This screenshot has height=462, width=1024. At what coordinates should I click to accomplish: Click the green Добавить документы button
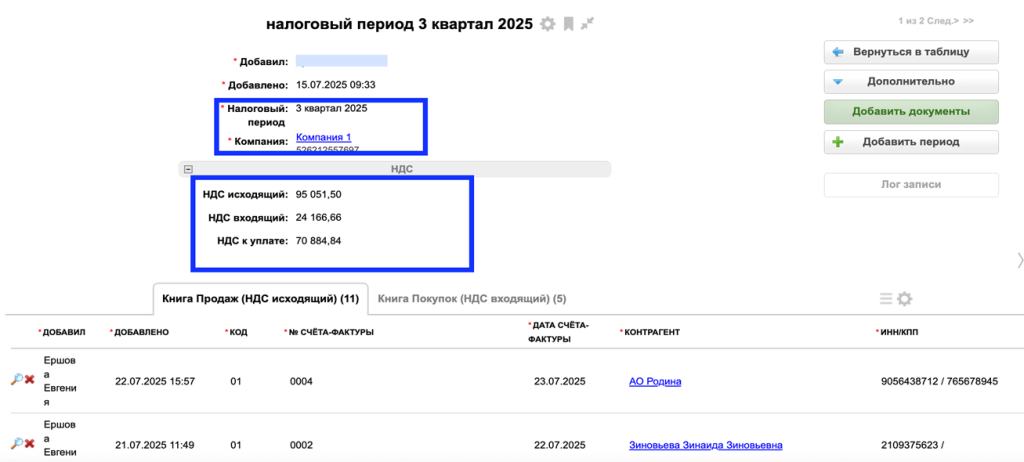point(911,111)
